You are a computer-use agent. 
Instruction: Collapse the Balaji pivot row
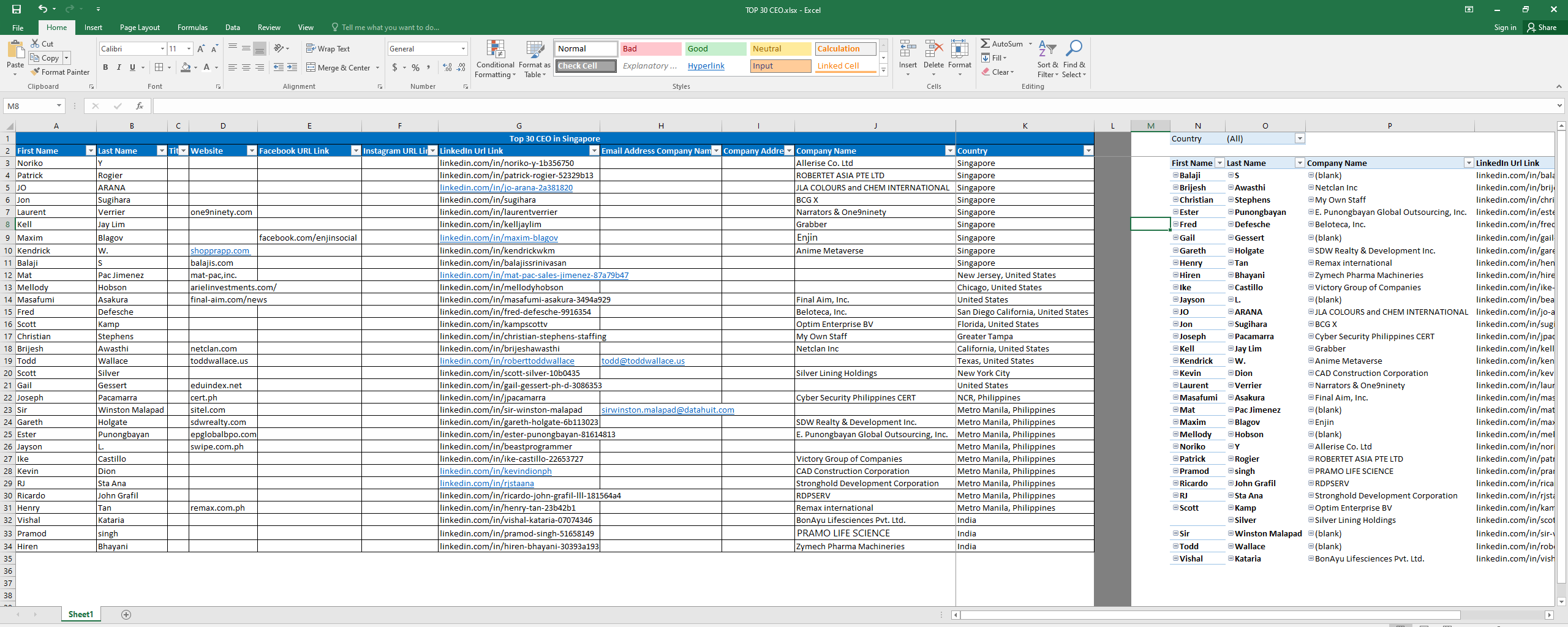pos(1175,175)
